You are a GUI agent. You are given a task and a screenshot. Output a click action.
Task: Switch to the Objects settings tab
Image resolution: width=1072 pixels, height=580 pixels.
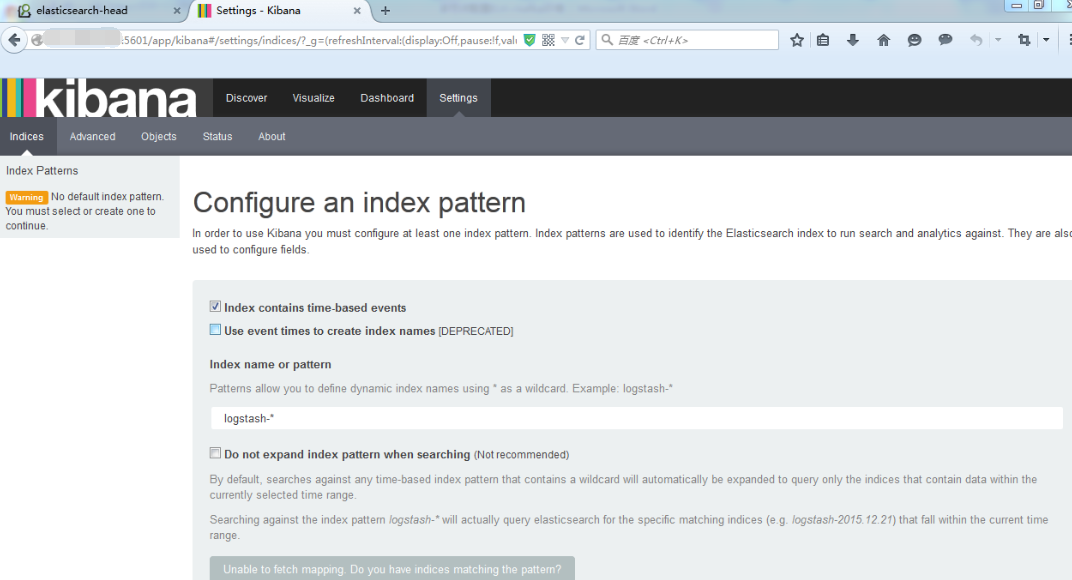pyautogui.click(x=159, y=136)
